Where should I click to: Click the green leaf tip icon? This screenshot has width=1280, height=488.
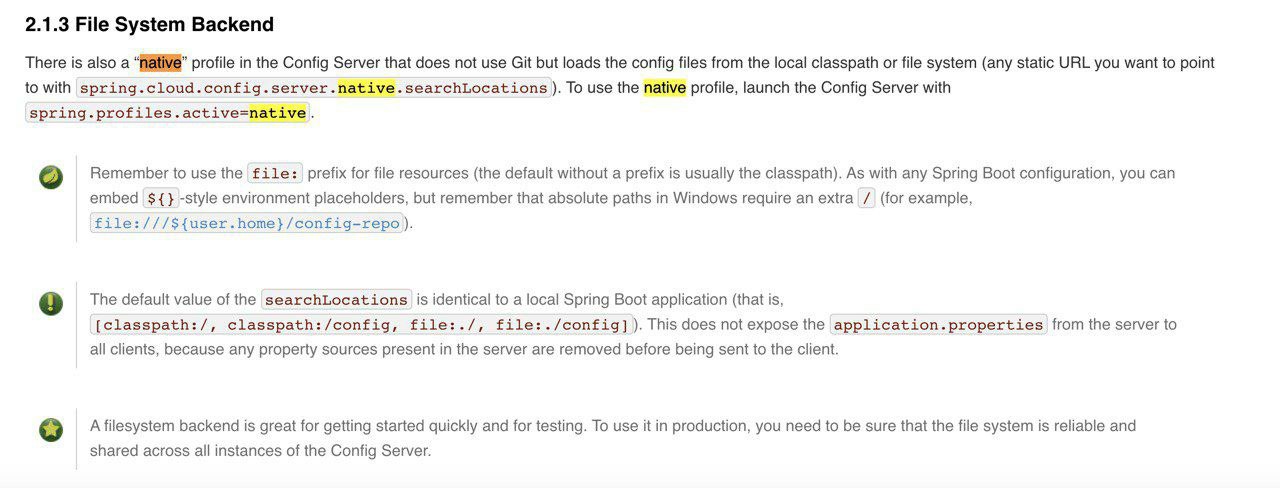coord(50,178)
